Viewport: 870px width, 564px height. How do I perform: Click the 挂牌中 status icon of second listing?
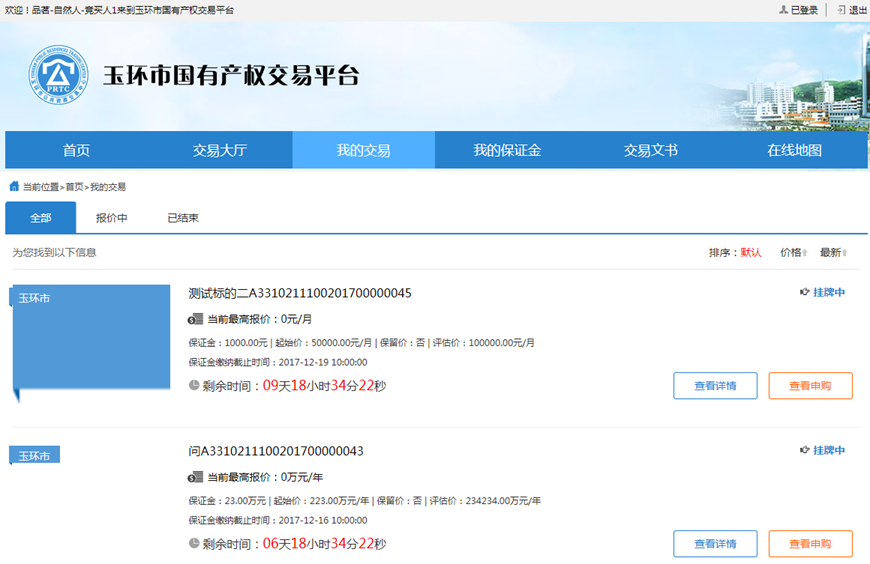pyautogui.click(x=805, y=451)
